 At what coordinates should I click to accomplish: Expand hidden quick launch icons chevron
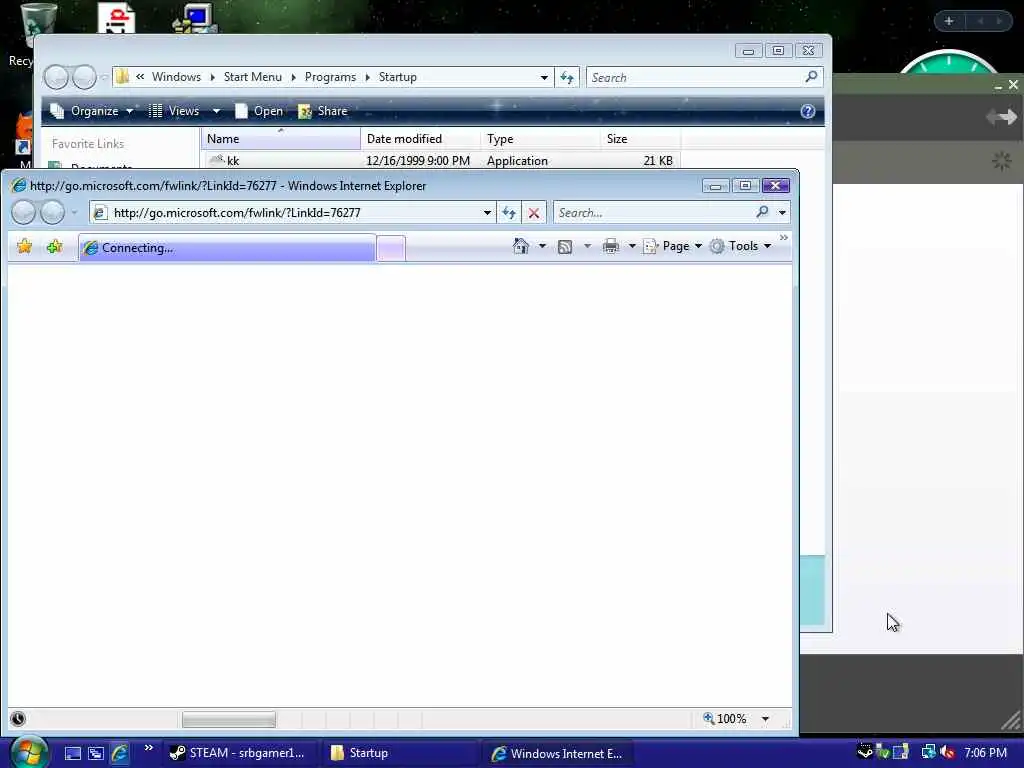148,748
